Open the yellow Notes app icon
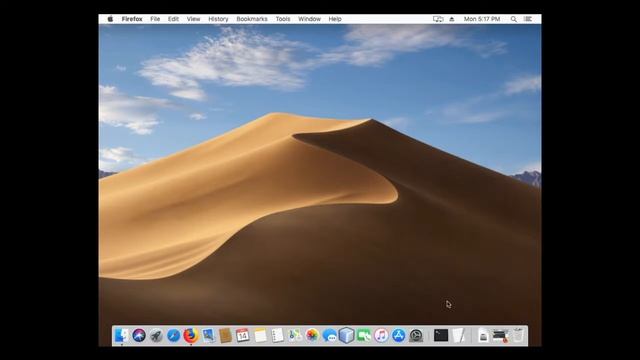Image resolution: width=640 pixels, height=360 pixels. (x=260, y=336)
